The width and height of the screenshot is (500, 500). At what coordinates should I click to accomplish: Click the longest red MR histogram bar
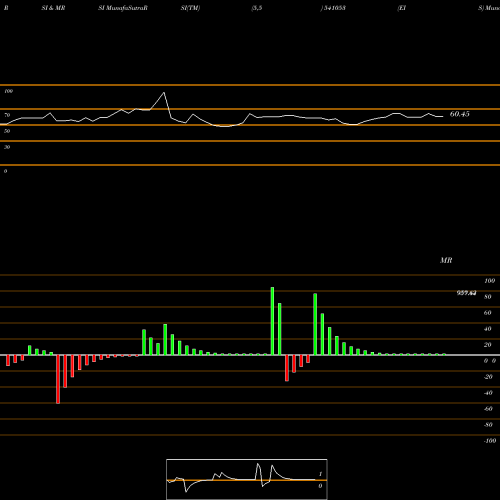click(x=58, y=379)
